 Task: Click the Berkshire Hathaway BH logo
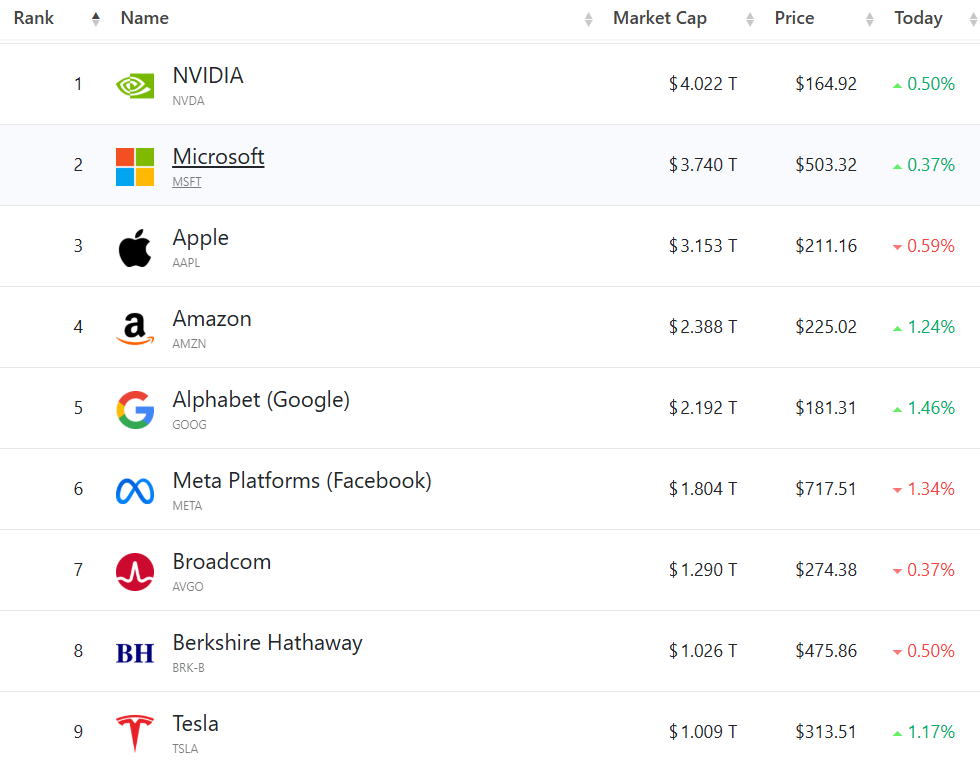[135, 653]
